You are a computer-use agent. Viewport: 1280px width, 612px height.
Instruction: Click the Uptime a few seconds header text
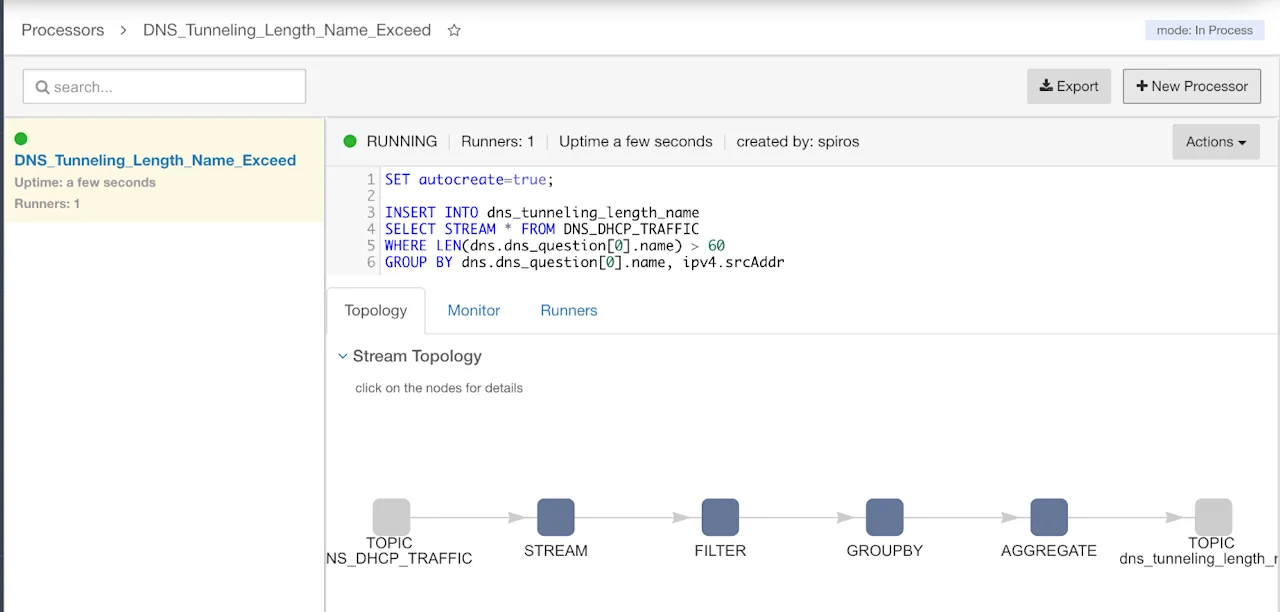[x=636, y=141]
